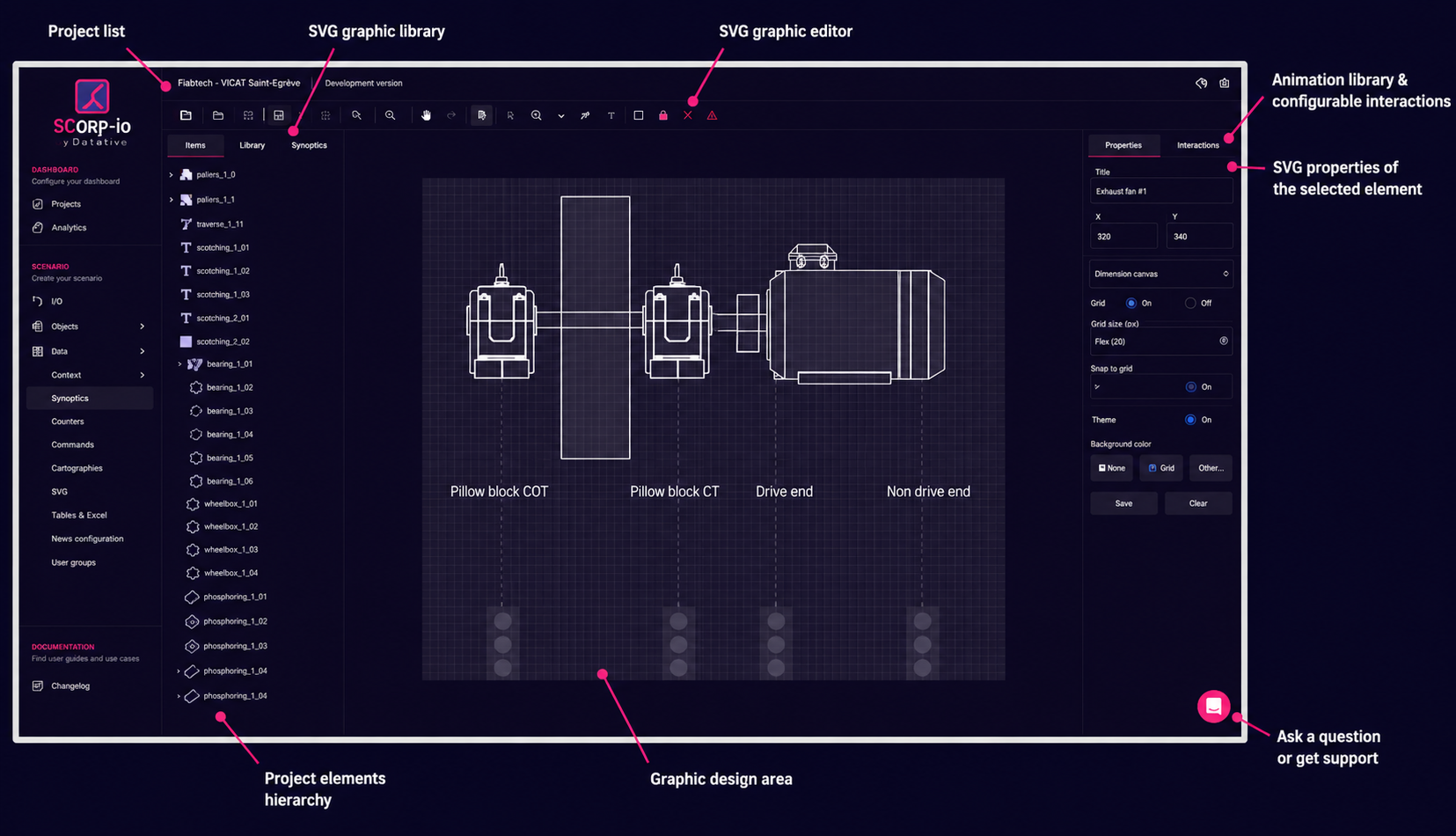This screenshot has height=836, width=1456.
Task: Expand the paliers_1_0 tree item
Action: click(x=172, y=175)
